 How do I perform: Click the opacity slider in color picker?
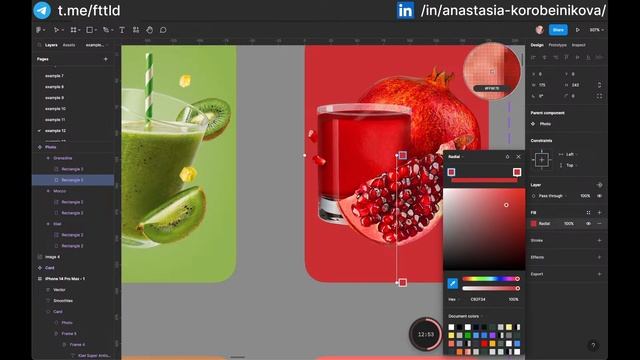coord(490,288)
